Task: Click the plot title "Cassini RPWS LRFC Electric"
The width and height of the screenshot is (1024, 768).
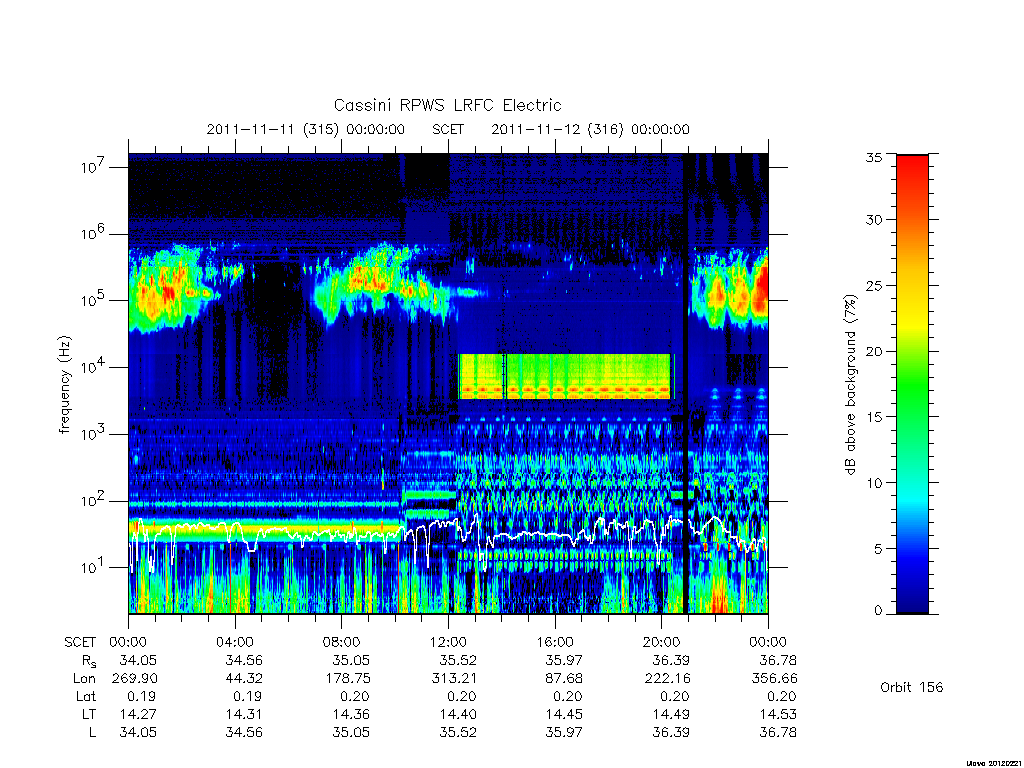Action: coord(447,105)
